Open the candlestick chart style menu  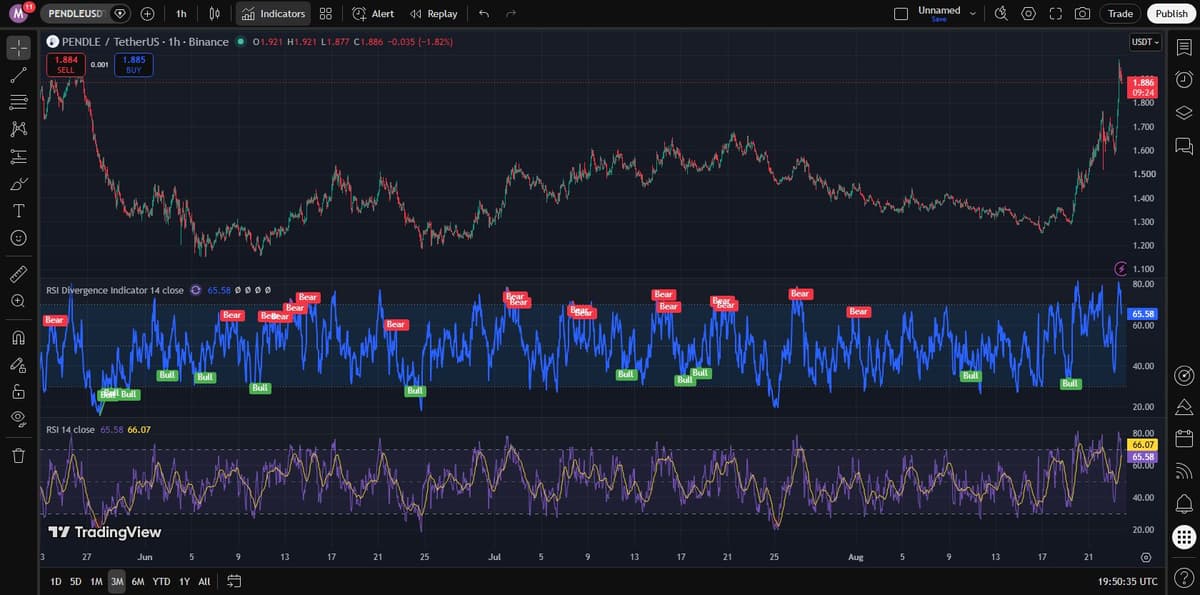[214, 14]
